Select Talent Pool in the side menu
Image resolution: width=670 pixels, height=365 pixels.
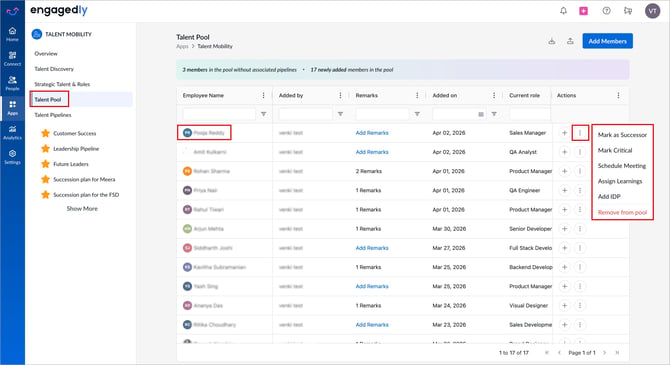pyautogui.click(x=47, y=100)
